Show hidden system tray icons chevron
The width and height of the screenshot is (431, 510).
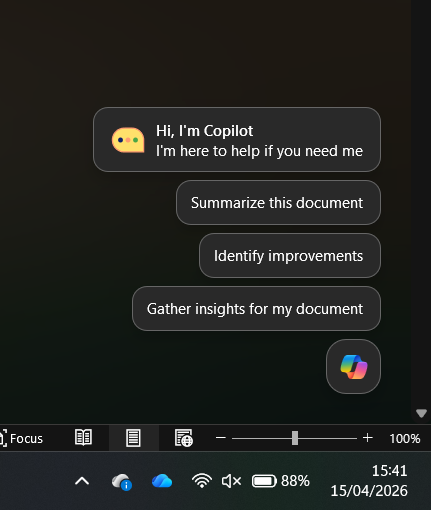coord(82,481)
